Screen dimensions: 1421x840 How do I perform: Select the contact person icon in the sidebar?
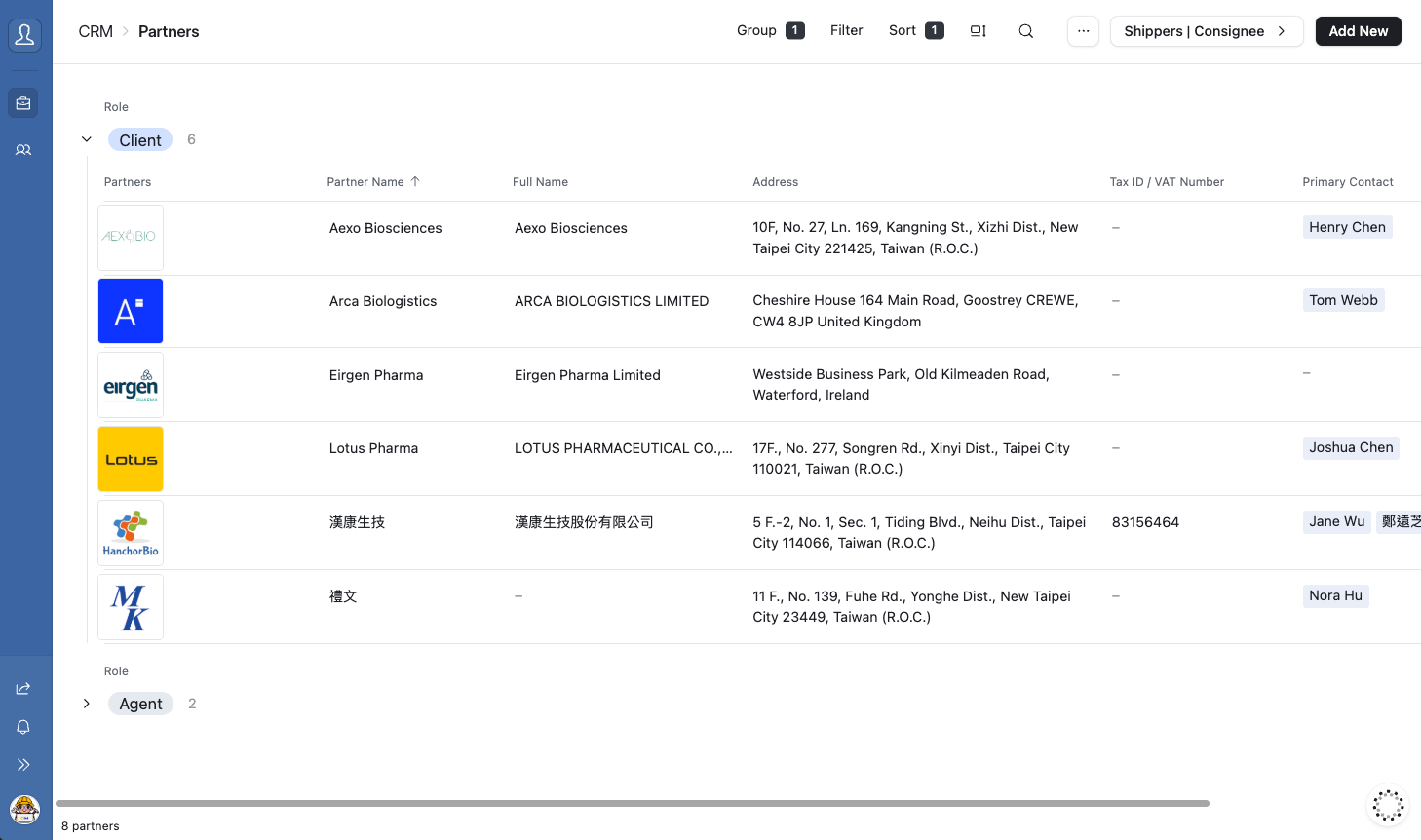(24, 35)
